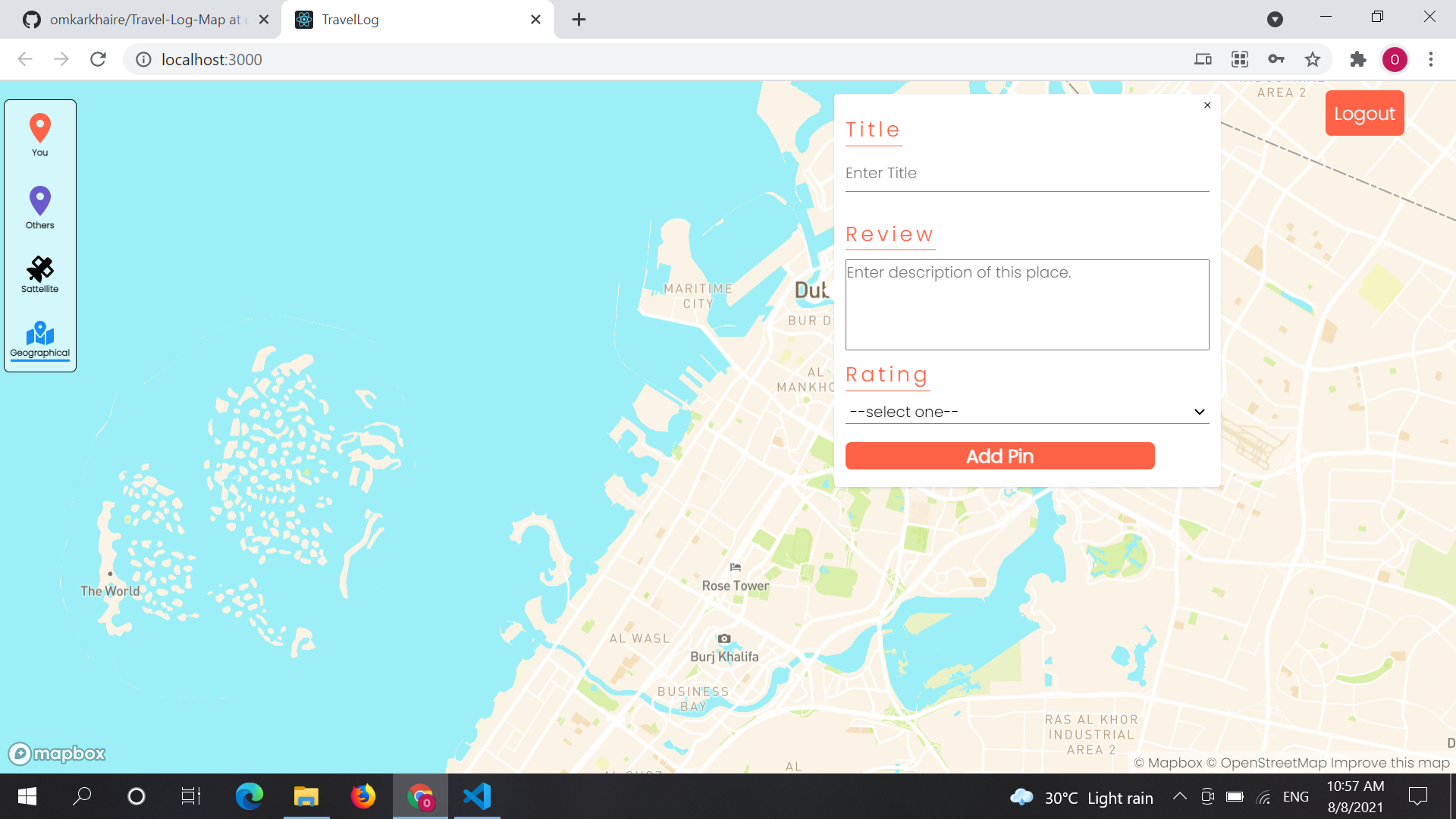Reload the localhost page
Screen dimensions: 1456x819
(x=98, y=59)
